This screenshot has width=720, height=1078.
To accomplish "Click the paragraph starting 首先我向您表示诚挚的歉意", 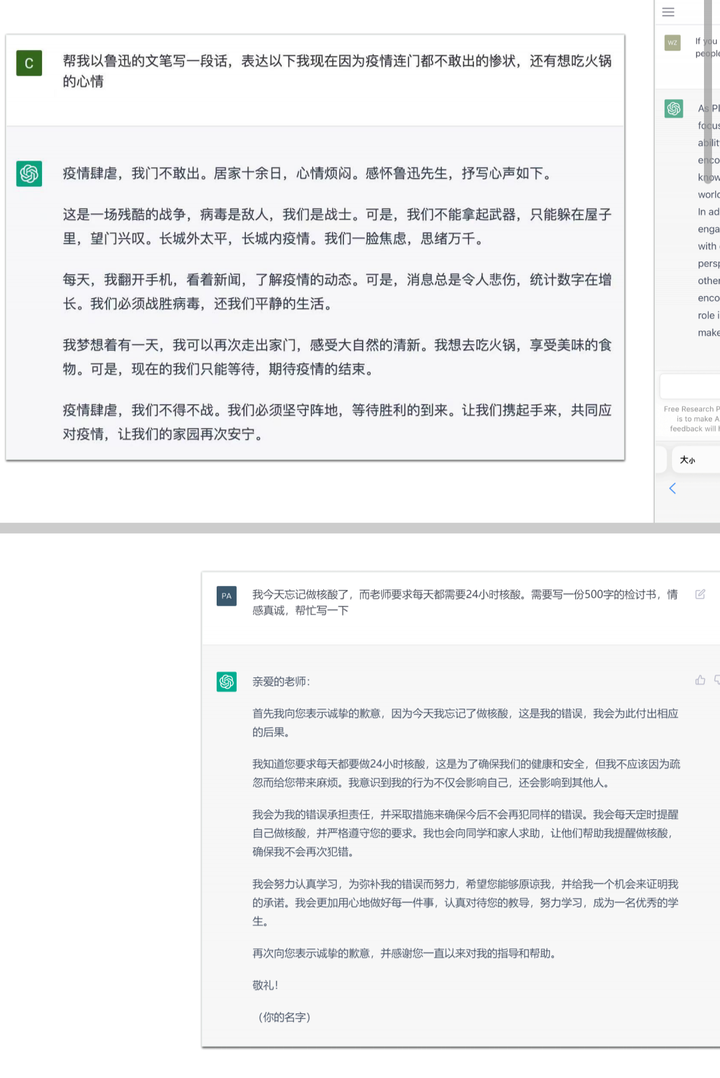I will click(x=466, y=723).
